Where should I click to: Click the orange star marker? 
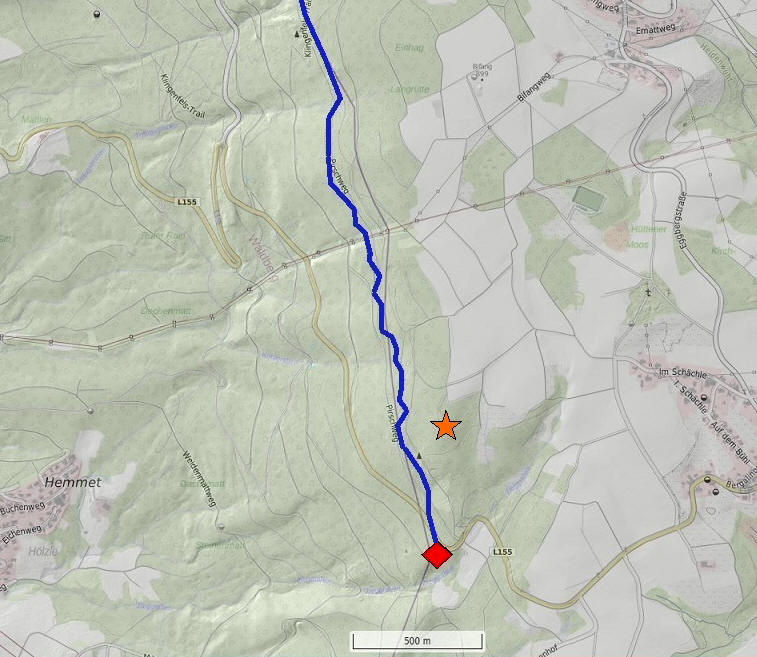pyautogui.click(x=446, y=426)
